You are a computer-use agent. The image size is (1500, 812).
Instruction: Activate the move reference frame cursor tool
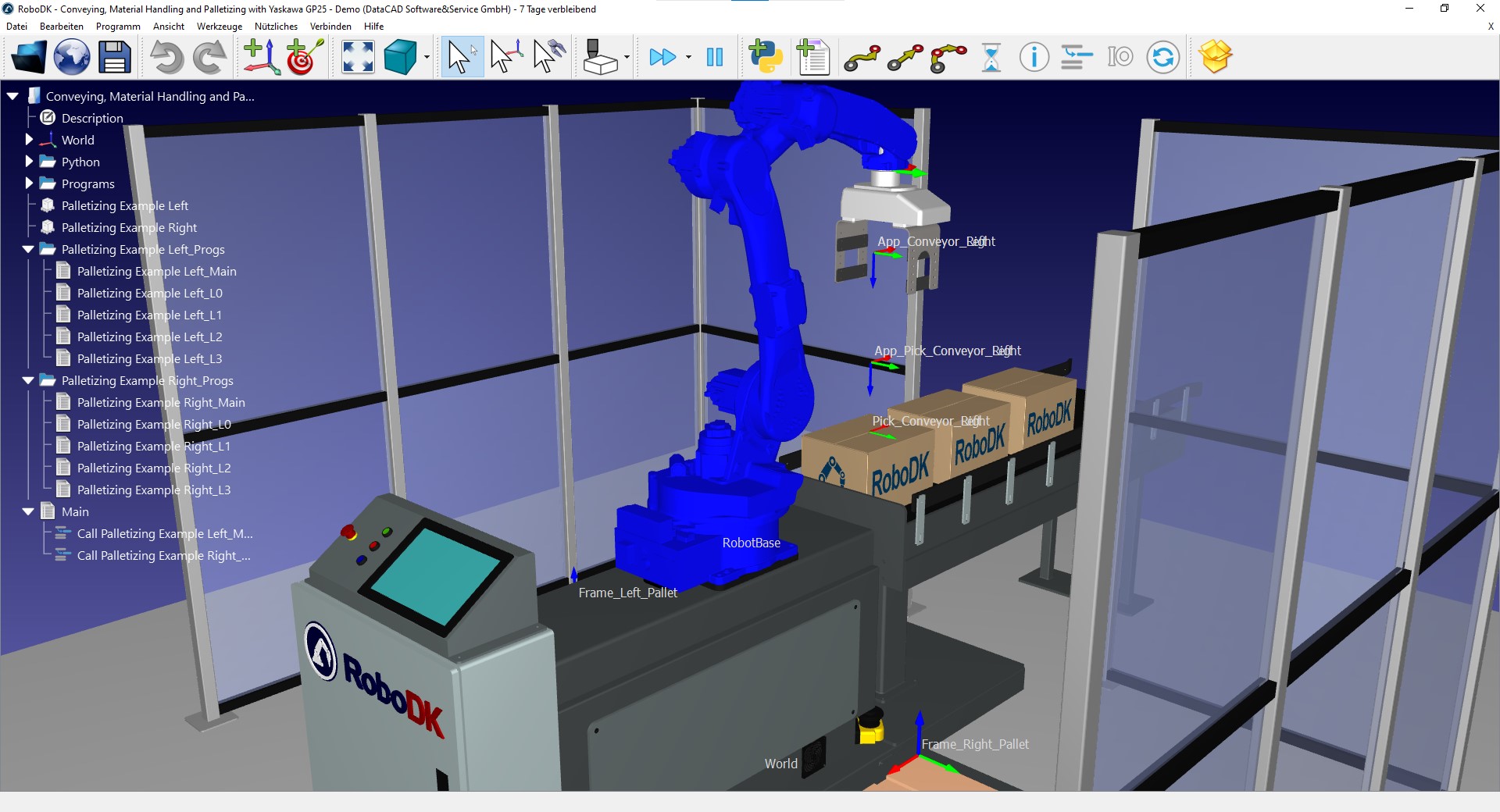tap(506, 57)
